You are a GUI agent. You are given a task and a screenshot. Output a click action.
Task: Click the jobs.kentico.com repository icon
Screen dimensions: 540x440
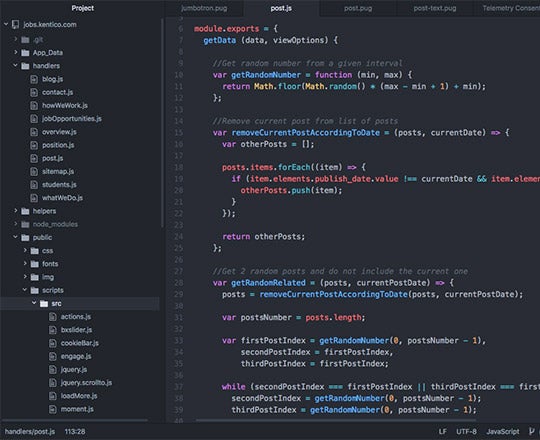[x=15, y=24]
